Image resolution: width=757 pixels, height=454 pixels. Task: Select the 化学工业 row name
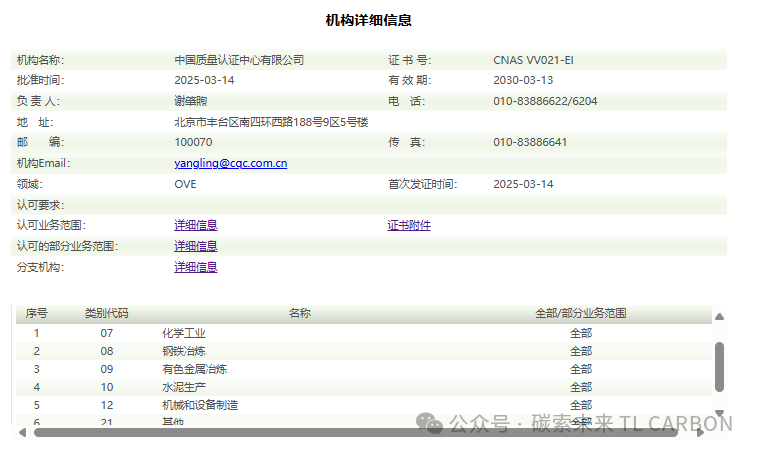click(184, 333)
